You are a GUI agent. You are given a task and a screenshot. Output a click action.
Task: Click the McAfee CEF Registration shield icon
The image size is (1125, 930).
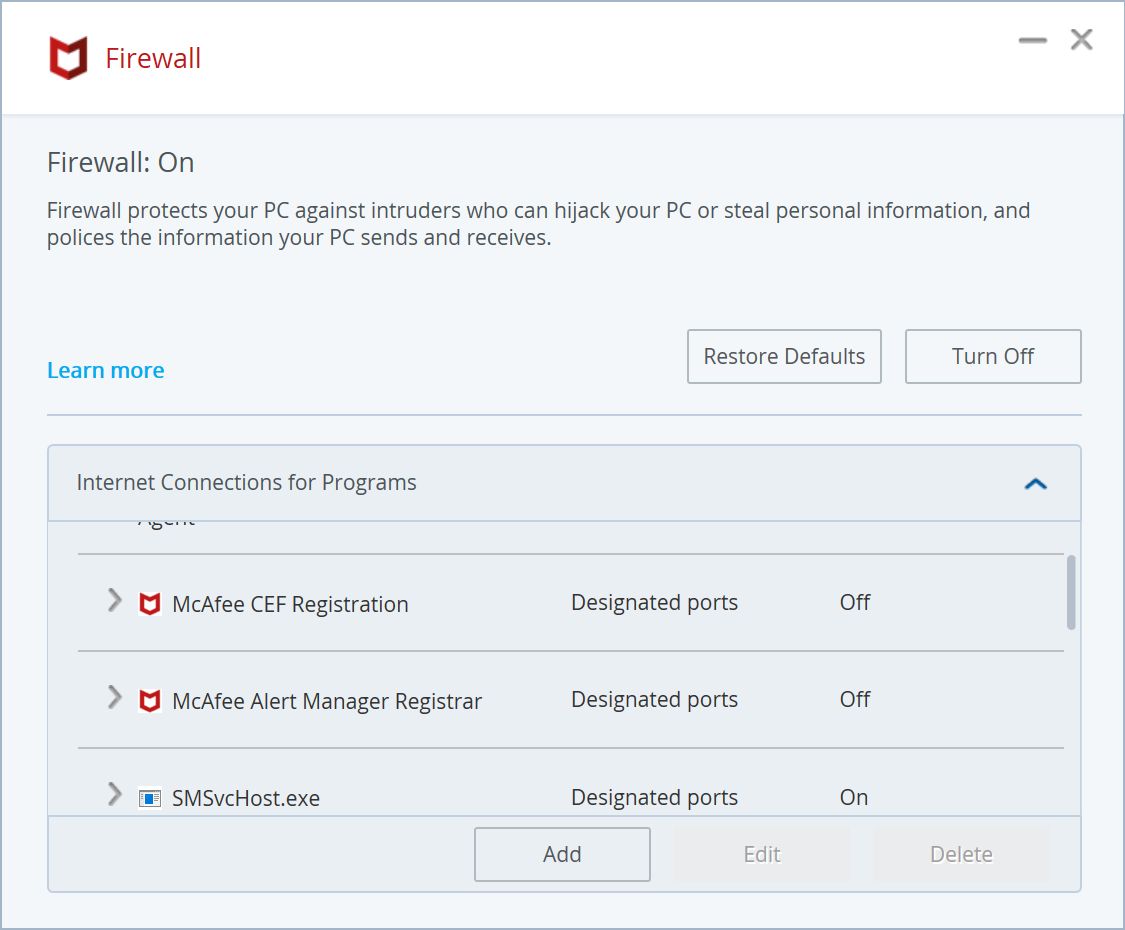pos(149,603)
